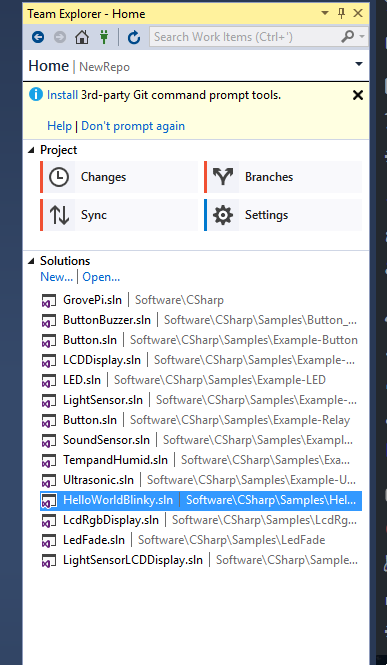
Task: Toggle the auto-hide pin icon
Action: click(x=341, y=13)
